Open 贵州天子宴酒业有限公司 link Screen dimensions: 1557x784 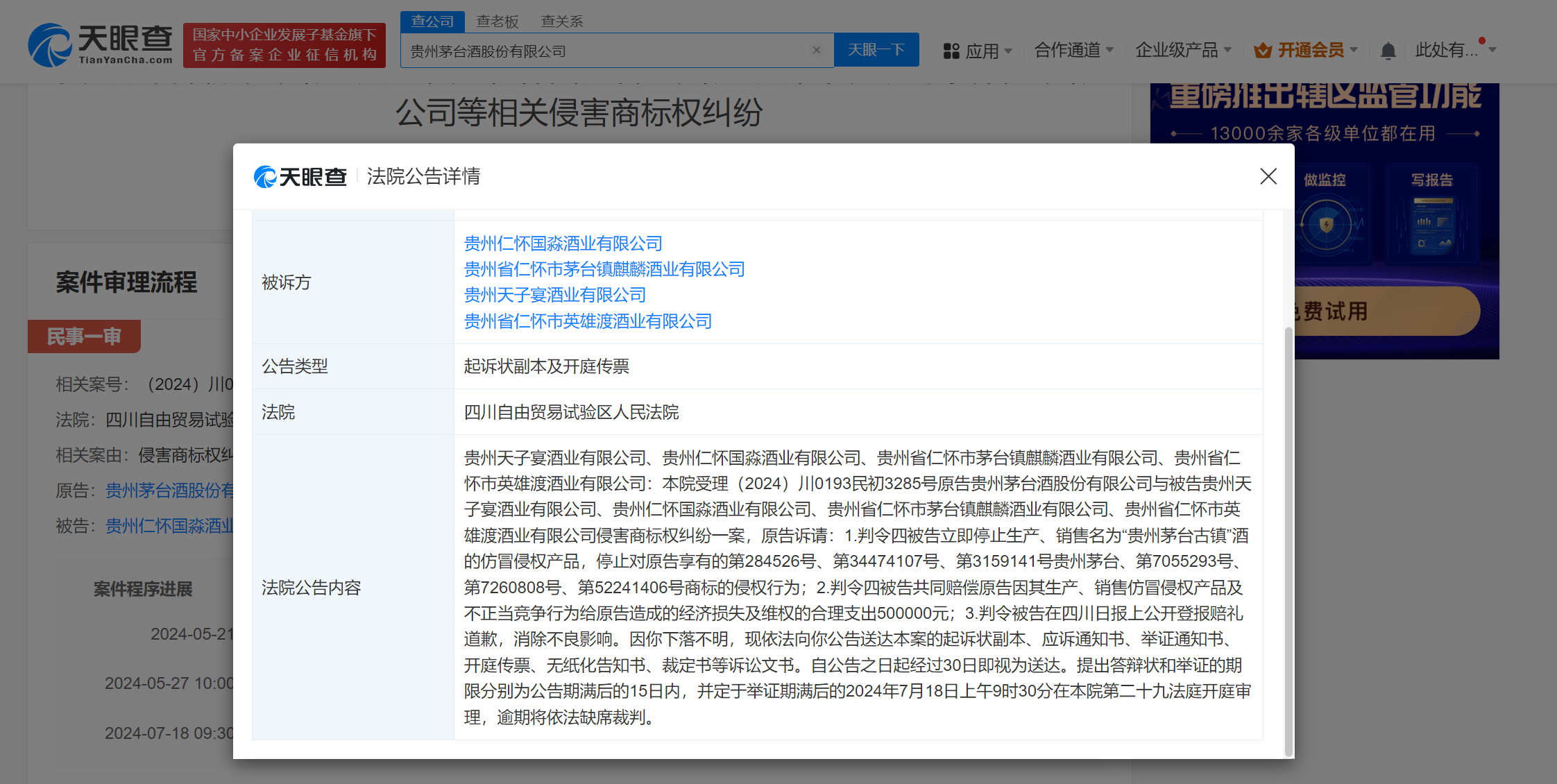(554, 295)
